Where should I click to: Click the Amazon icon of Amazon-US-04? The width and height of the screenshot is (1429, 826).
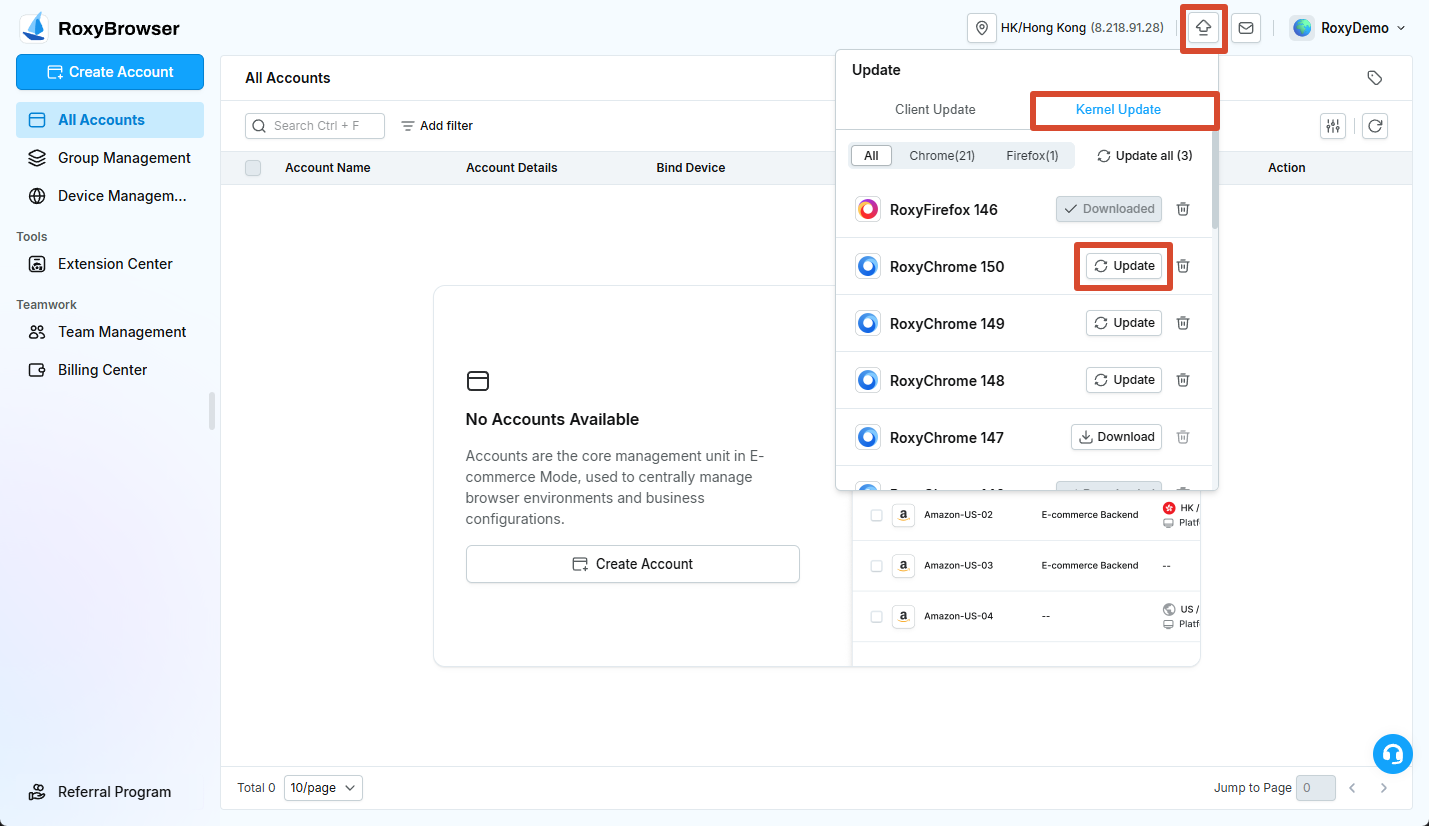pos(903,616)
